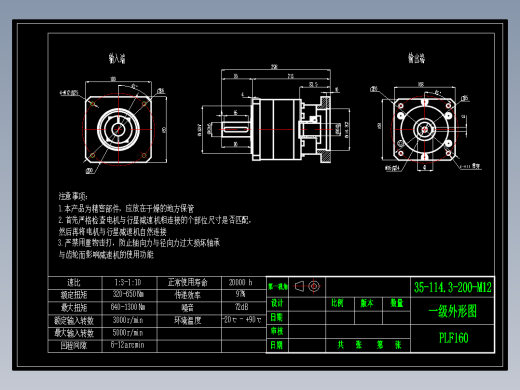Click the 速比 table cell
520x390 pixels.
74,283
